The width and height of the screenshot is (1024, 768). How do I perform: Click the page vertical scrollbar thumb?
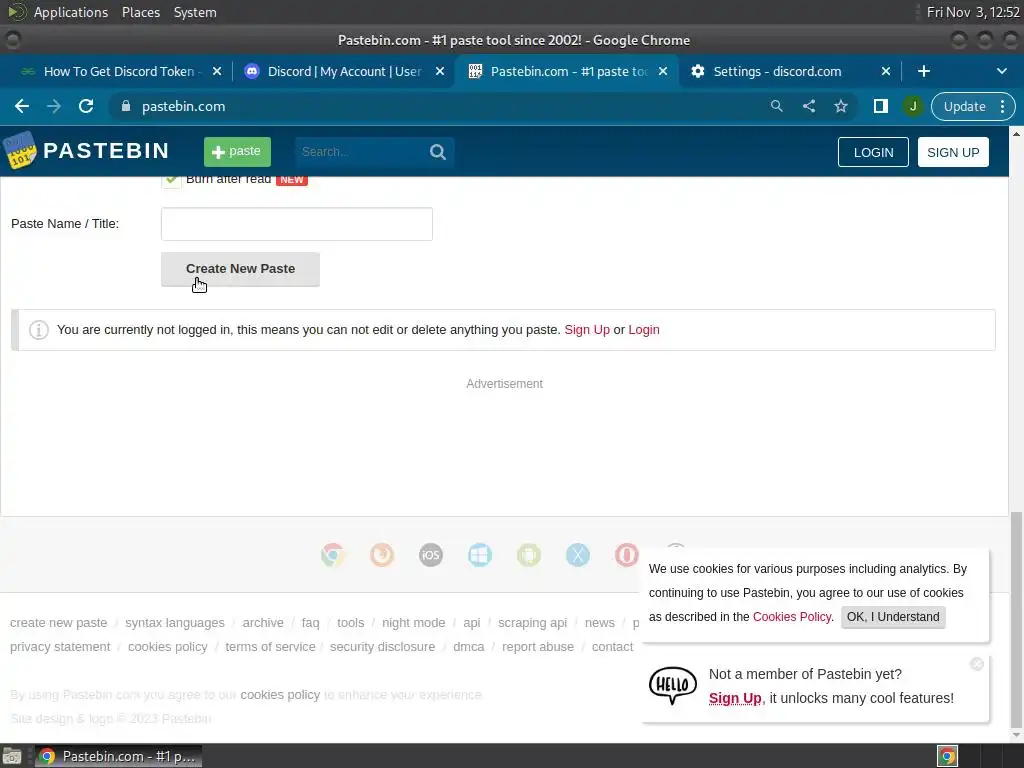1016,620
